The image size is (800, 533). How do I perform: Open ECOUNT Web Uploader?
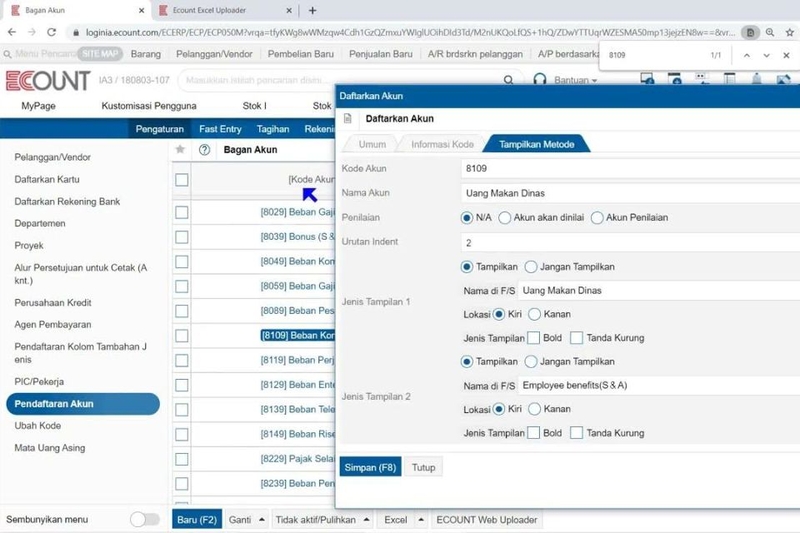coord(486,520)
